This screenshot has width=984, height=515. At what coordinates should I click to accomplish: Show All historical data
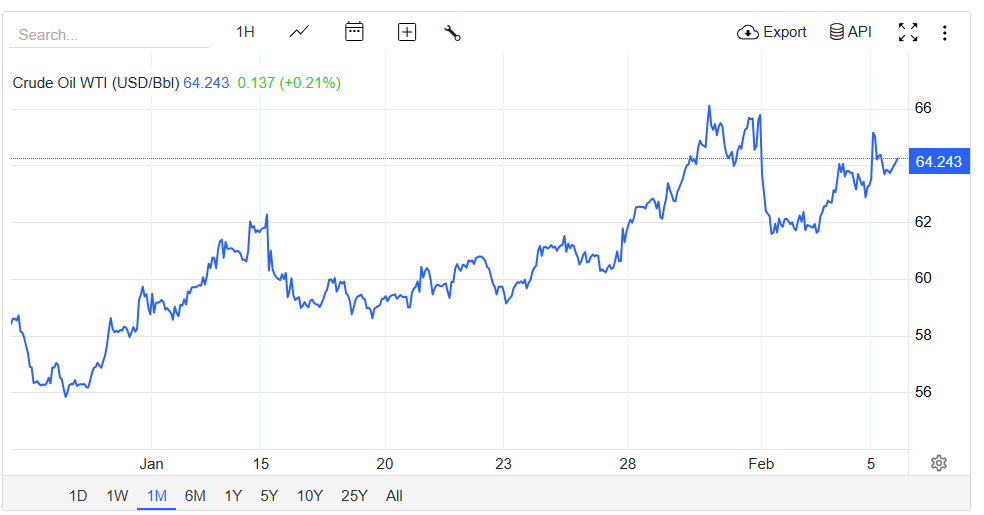(394, 496)
